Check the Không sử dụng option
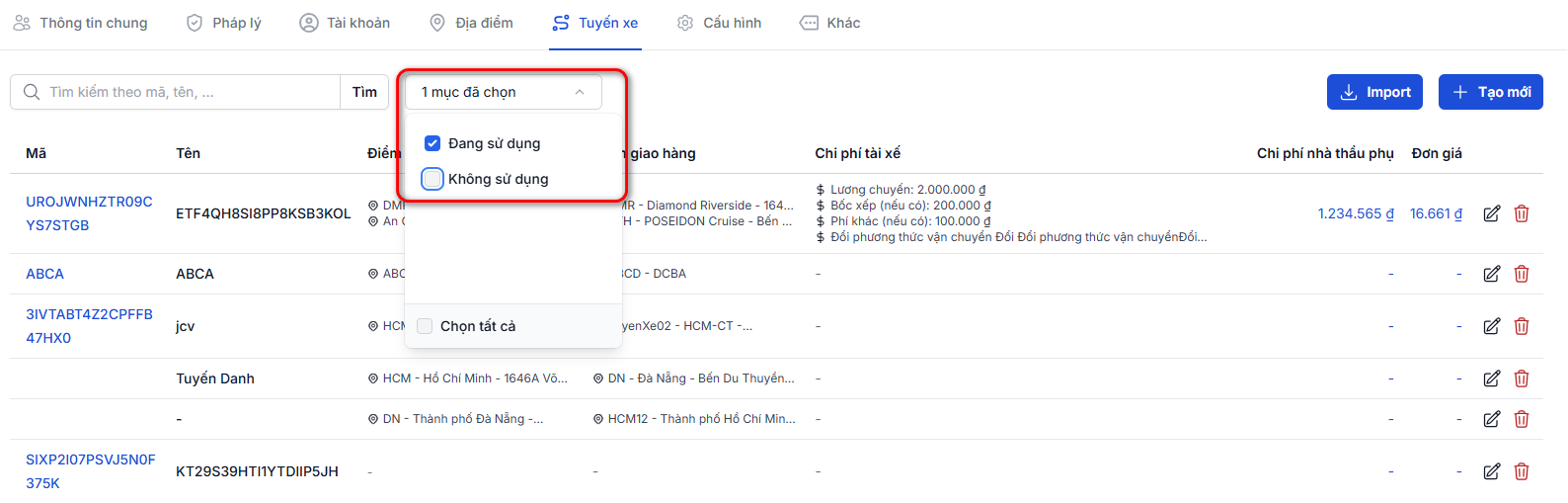 click(432, 179)
